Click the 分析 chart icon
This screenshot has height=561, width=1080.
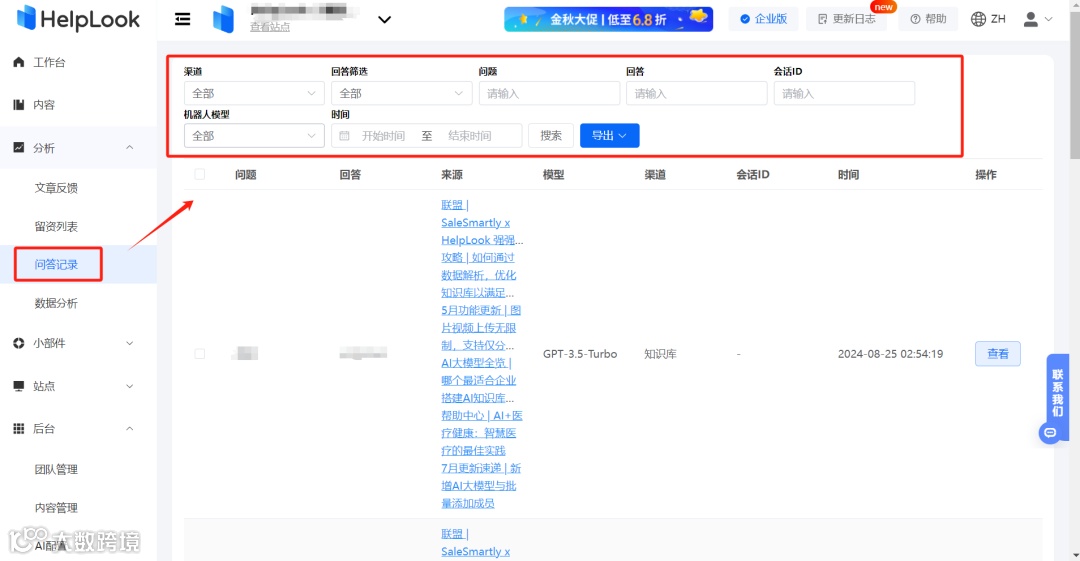click(19, 147)
